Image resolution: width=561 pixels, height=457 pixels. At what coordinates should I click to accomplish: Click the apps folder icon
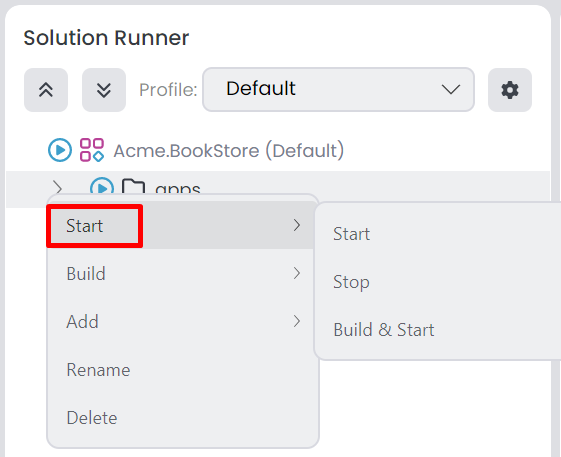[x=133, y=187]
